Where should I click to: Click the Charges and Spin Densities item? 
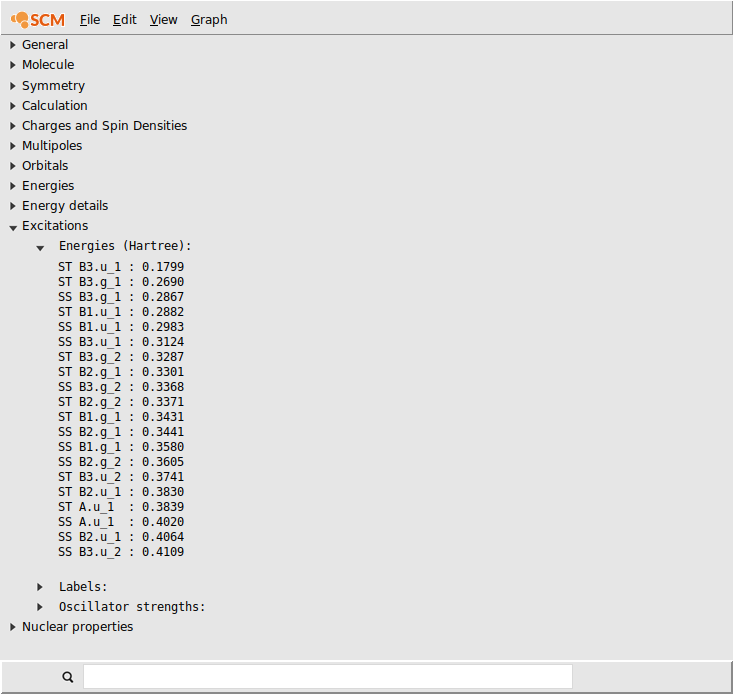104,126
